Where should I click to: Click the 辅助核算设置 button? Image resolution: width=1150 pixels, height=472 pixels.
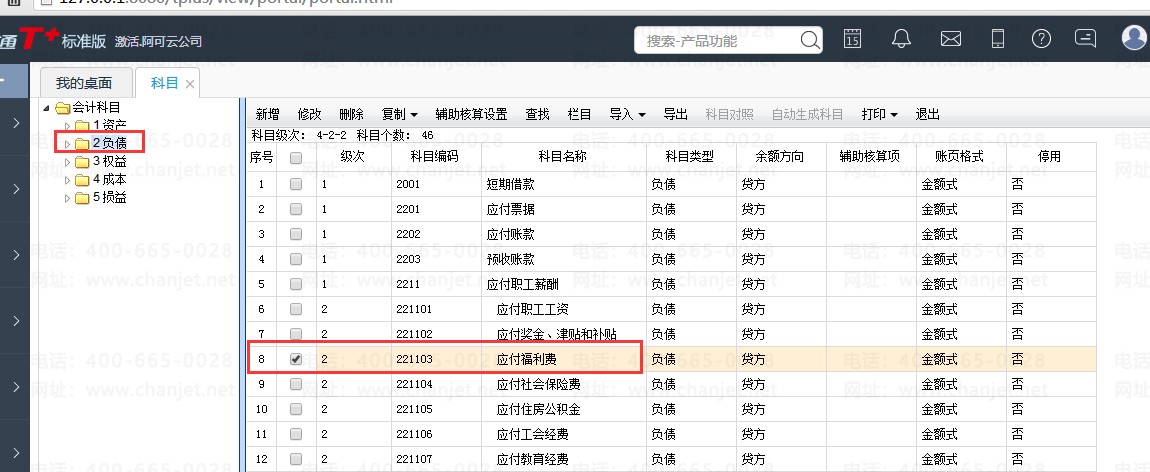471,114
